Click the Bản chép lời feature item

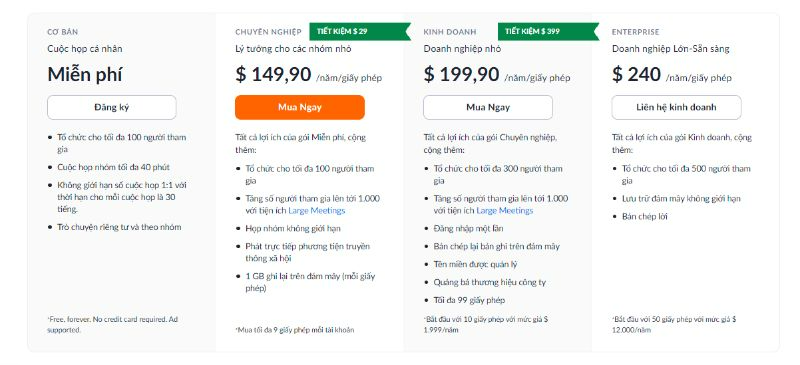click(645, 216)
